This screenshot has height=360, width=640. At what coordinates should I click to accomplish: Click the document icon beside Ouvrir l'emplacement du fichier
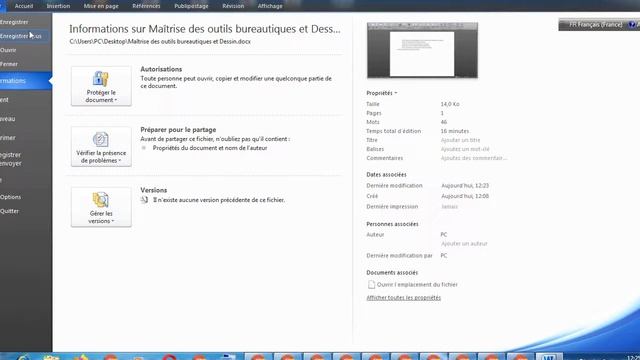click(371, 284)
